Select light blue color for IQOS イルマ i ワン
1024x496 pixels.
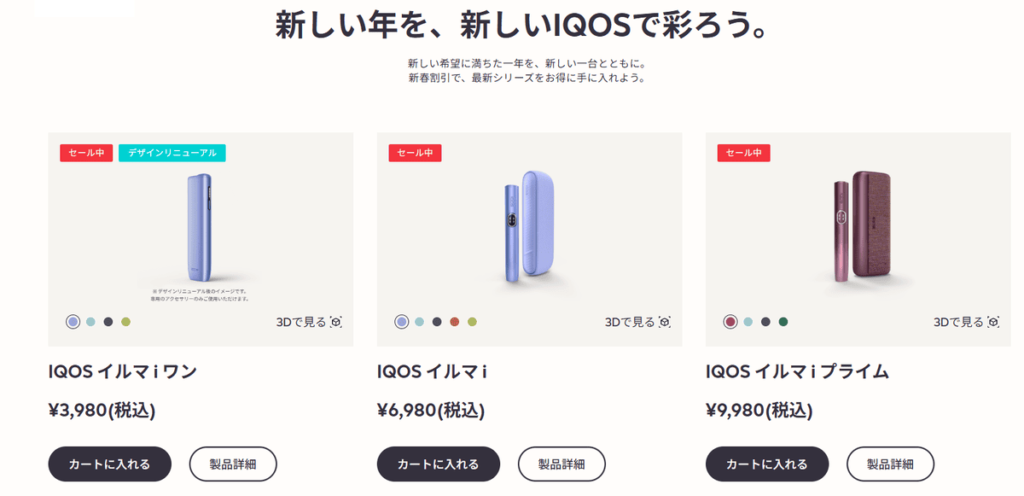pos(91,322)
